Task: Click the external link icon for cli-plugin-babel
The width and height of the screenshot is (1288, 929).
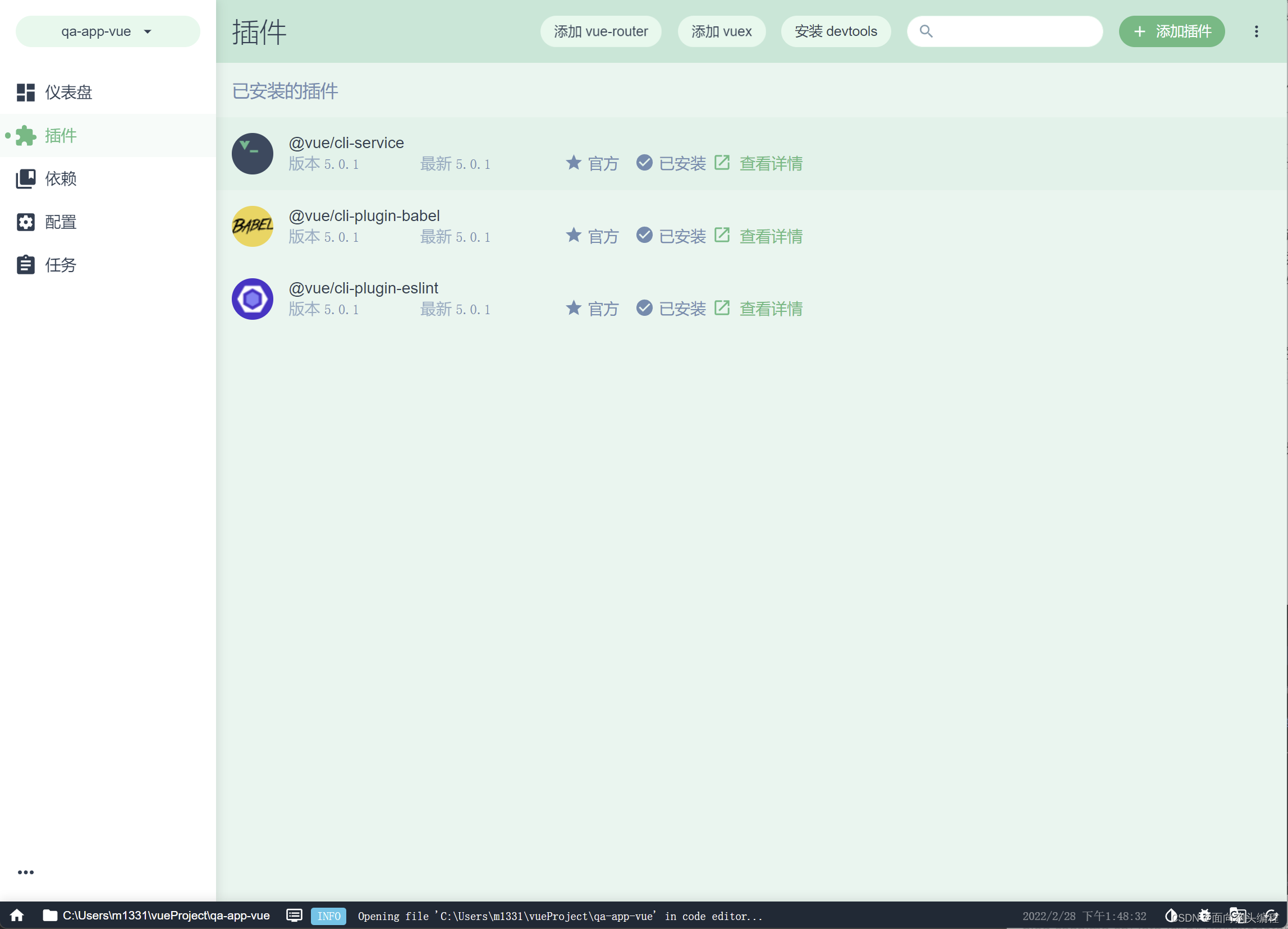Action: (x=721, y=235)
